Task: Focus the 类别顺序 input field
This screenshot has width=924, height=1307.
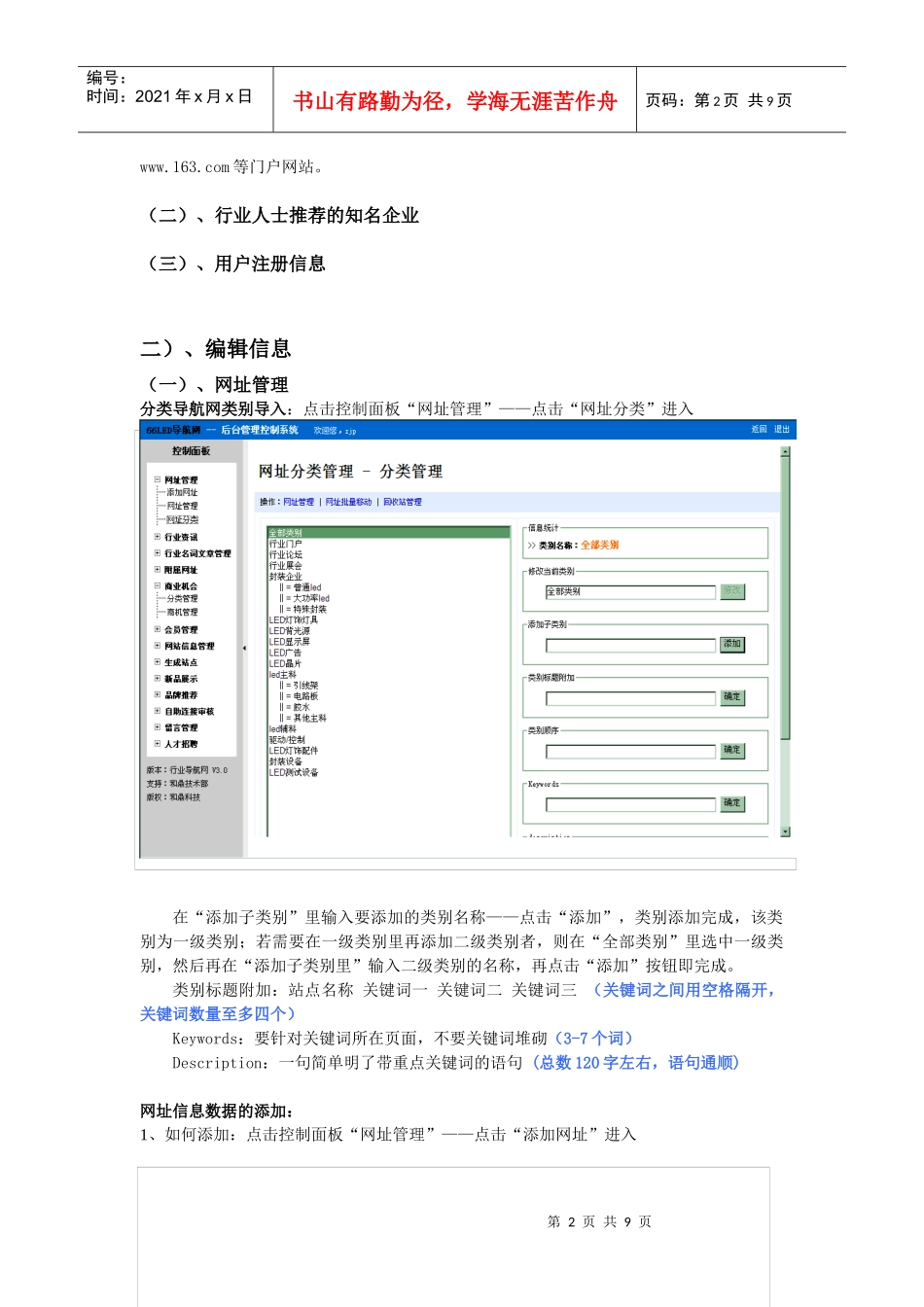Action: (x=630, y=752)
